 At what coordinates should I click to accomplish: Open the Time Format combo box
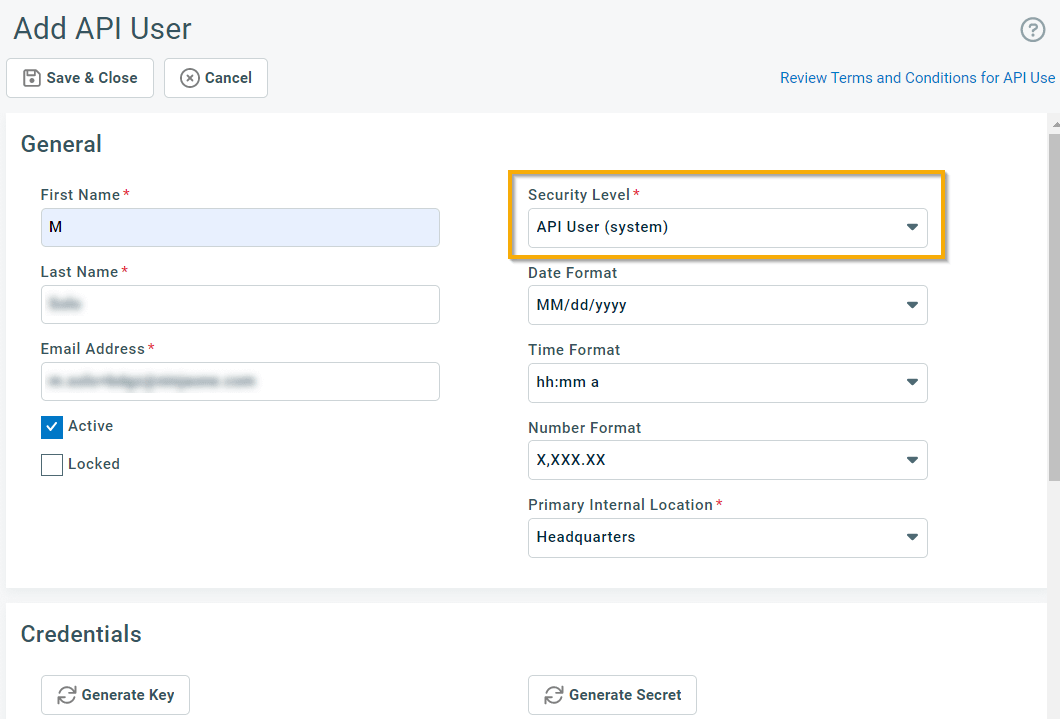(x=727, y=382)
